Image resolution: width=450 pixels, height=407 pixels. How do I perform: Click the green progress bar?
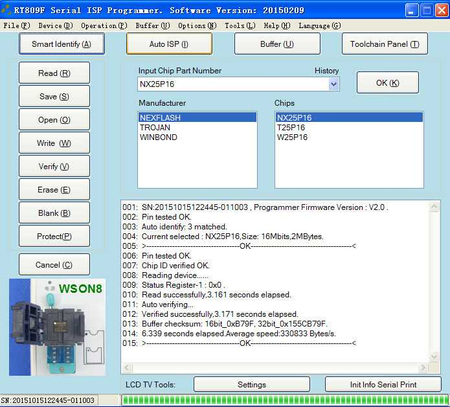285,400
